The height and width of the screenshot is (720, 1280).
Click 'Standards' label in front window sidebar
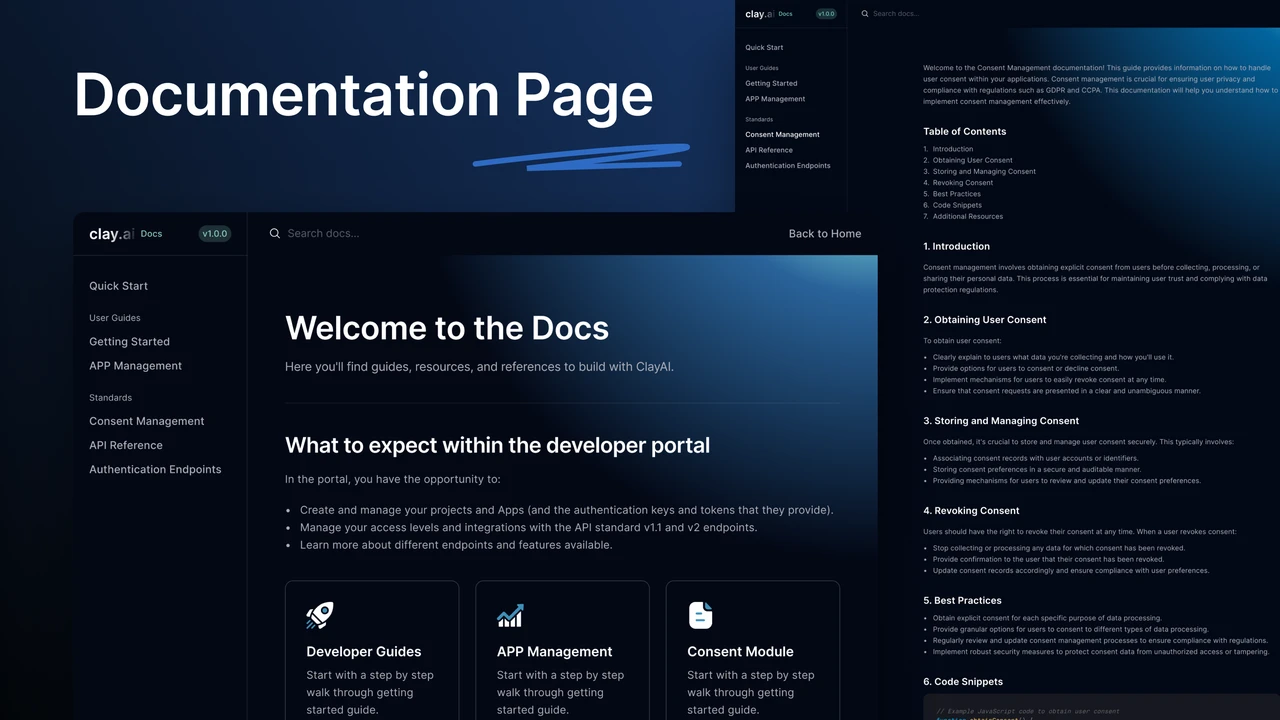pyautogui.click(x=110, y=398)
